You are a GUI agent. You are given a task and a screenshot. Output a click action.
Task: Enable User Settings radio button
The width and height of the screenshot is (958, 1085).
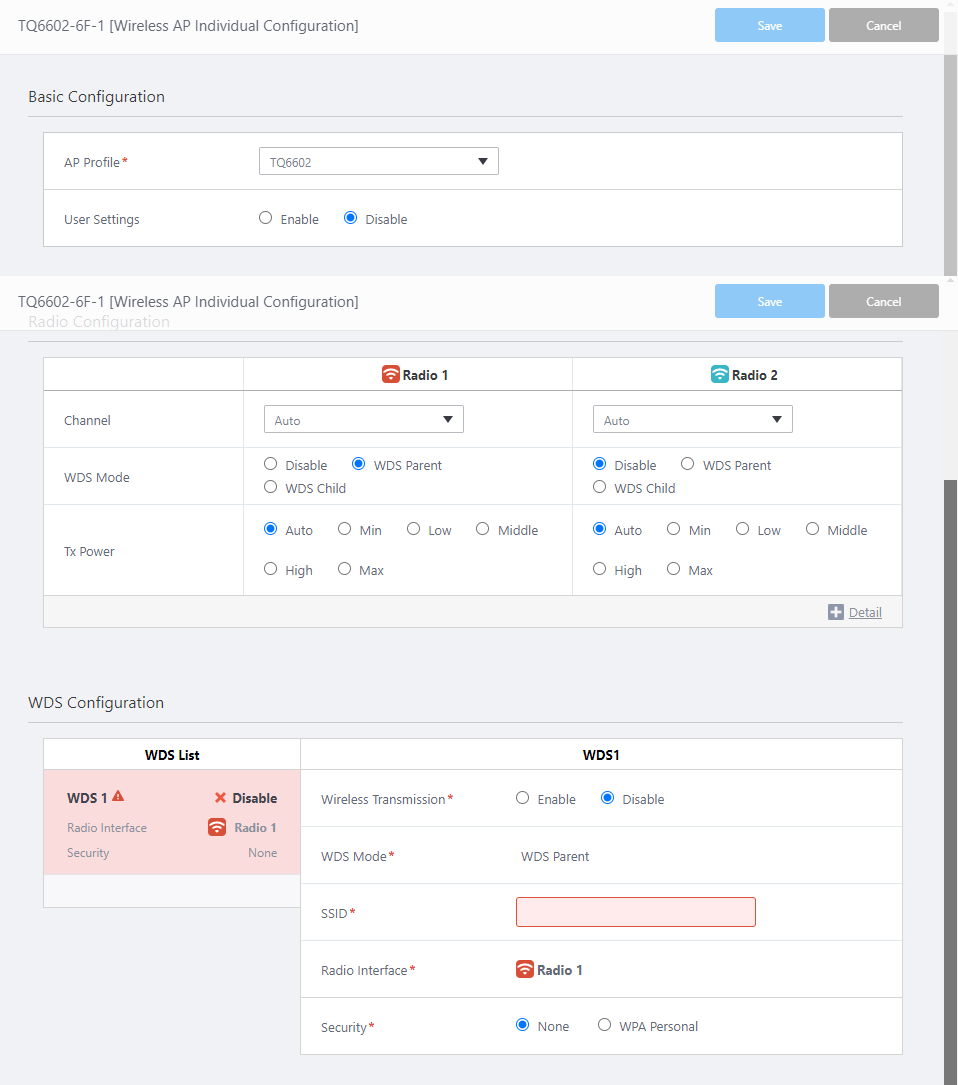(x=266, y=218)
